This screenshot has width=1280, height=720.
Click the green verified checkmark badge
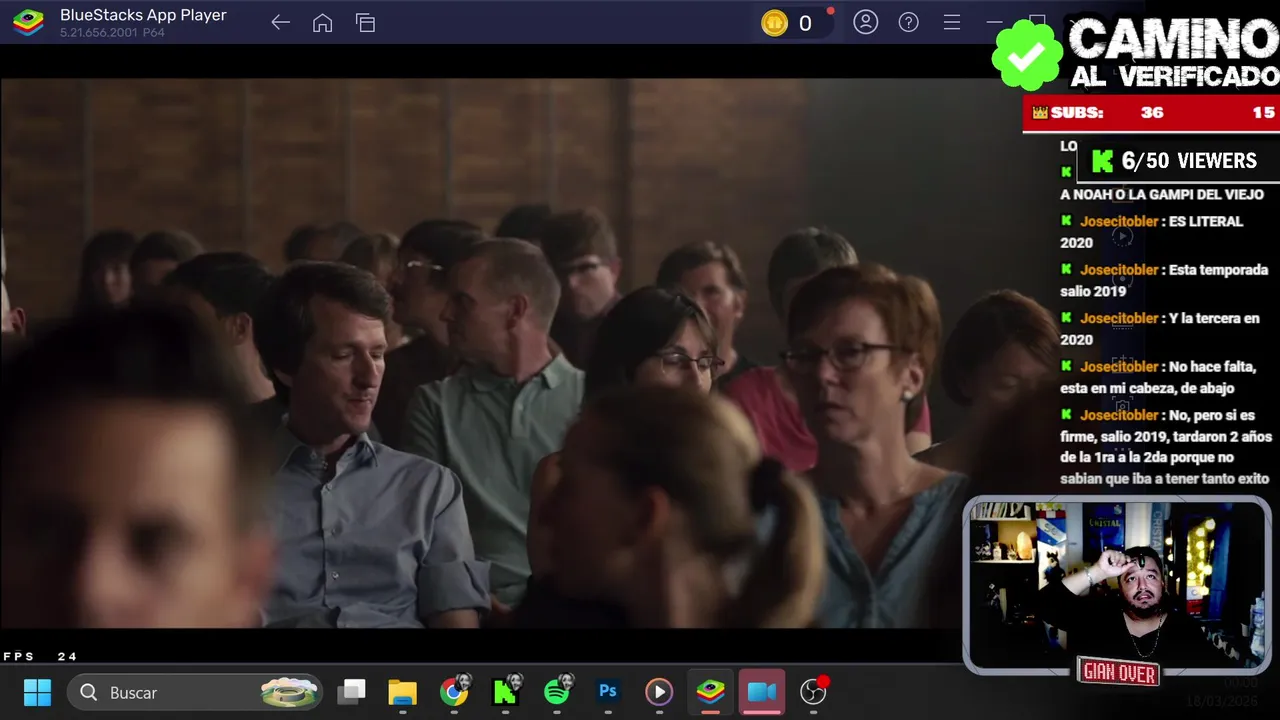[1026, 56]
